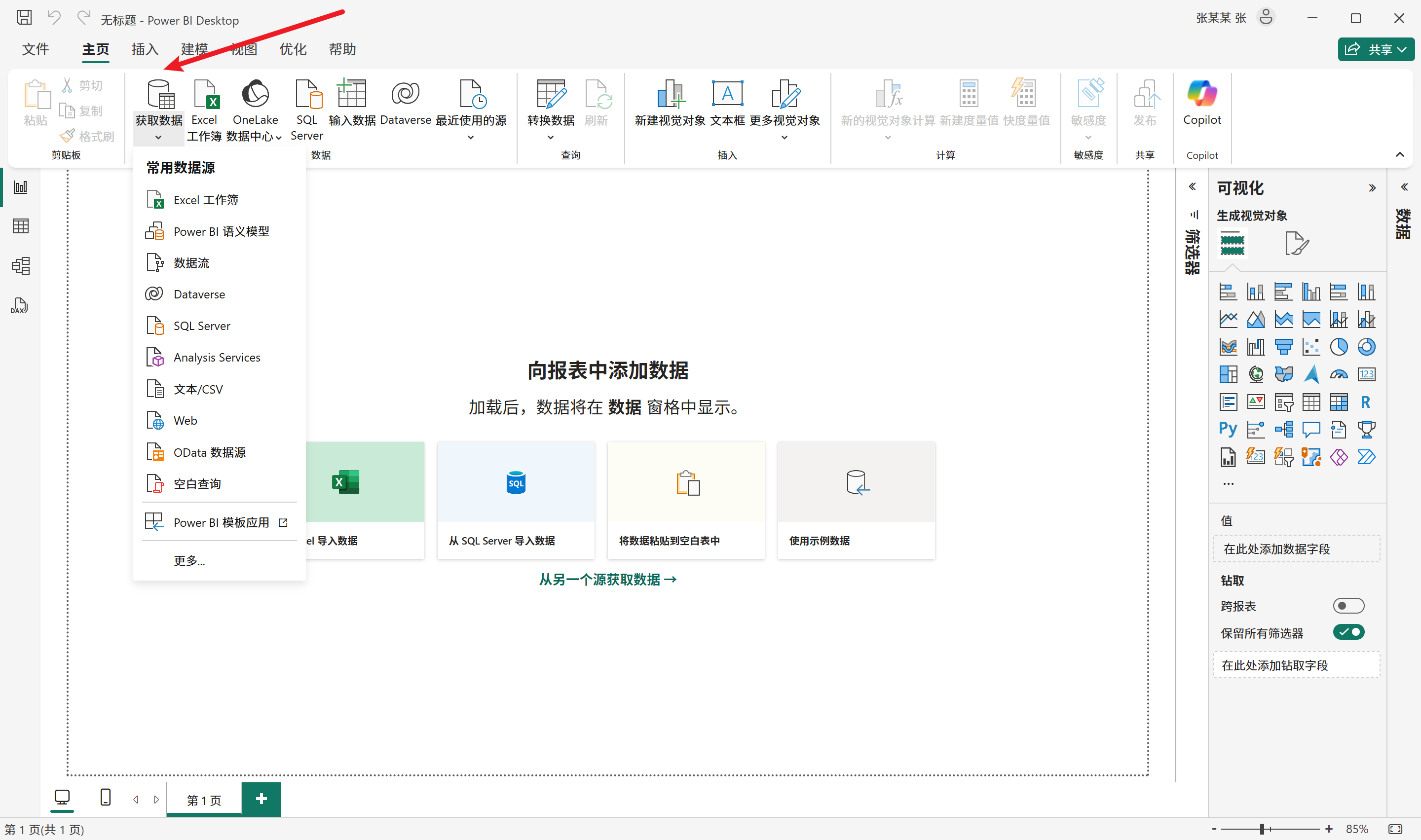Expand the Transform data dropdown
Image resolution: width=1421 pixels, height=840 pixels.
[x=550, y=137]
